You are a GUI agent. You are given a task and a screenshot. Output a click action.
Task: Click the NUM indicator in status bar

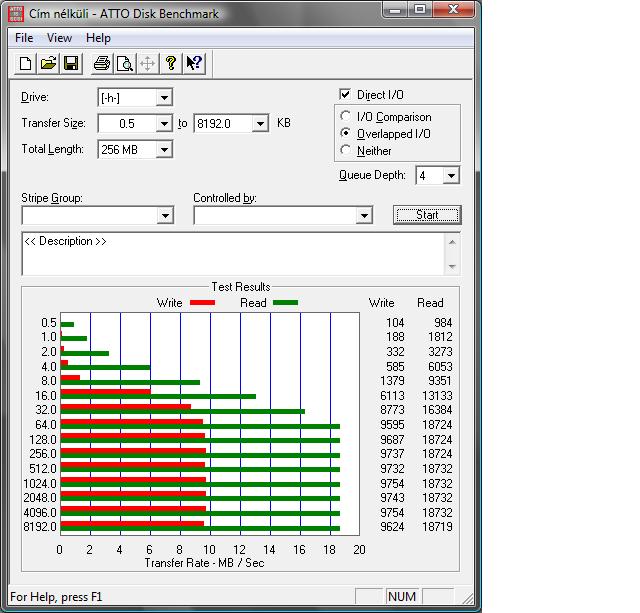point(402,597)
